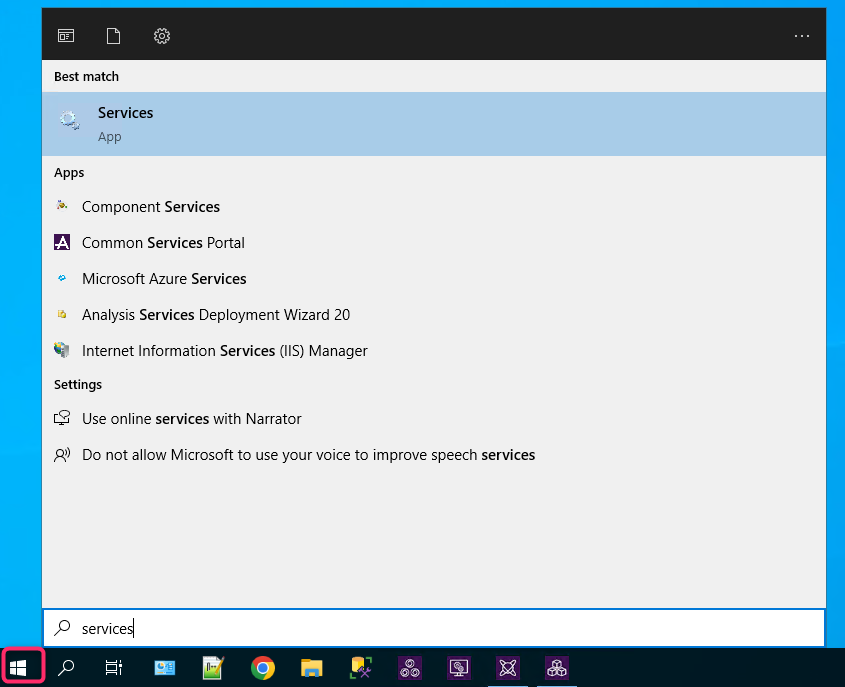Click the IIS Manager globe icon
The width and height of the screenshot is (845, 687).
pos(62,350)
